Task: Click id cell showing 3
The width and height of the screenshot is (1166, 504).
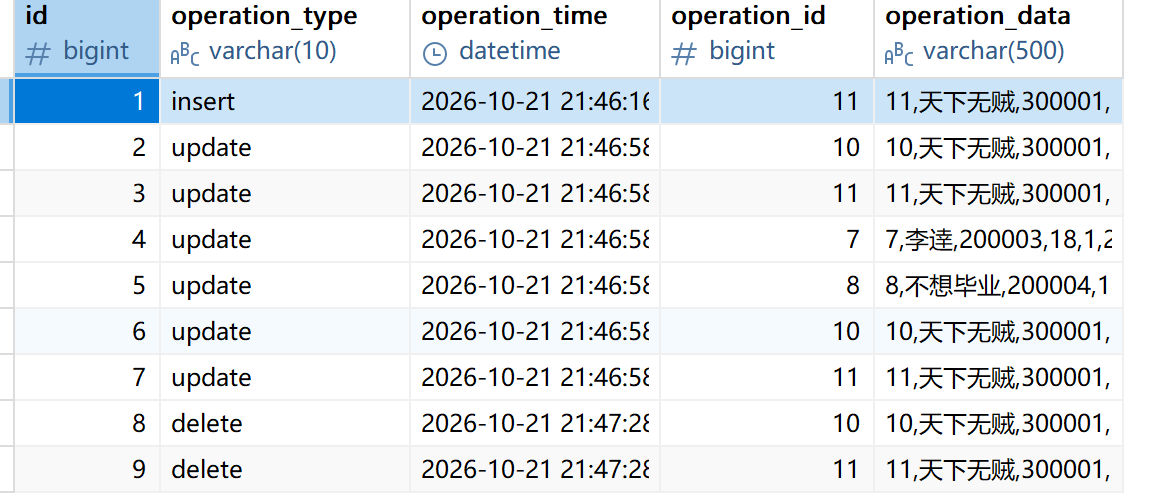Action: (x=87, y=193)
